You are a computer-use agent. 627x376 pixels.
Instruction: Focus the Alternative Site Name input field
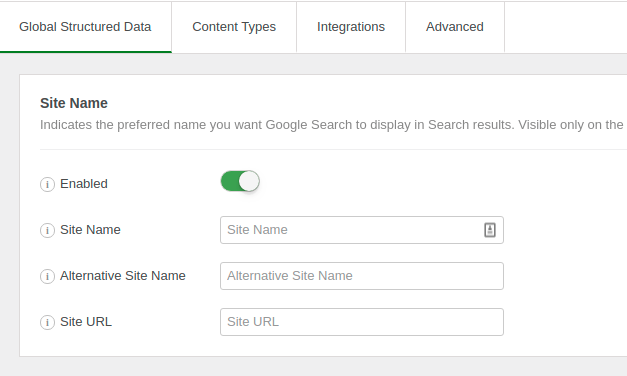pyautogui.click(x=361, y=276)
